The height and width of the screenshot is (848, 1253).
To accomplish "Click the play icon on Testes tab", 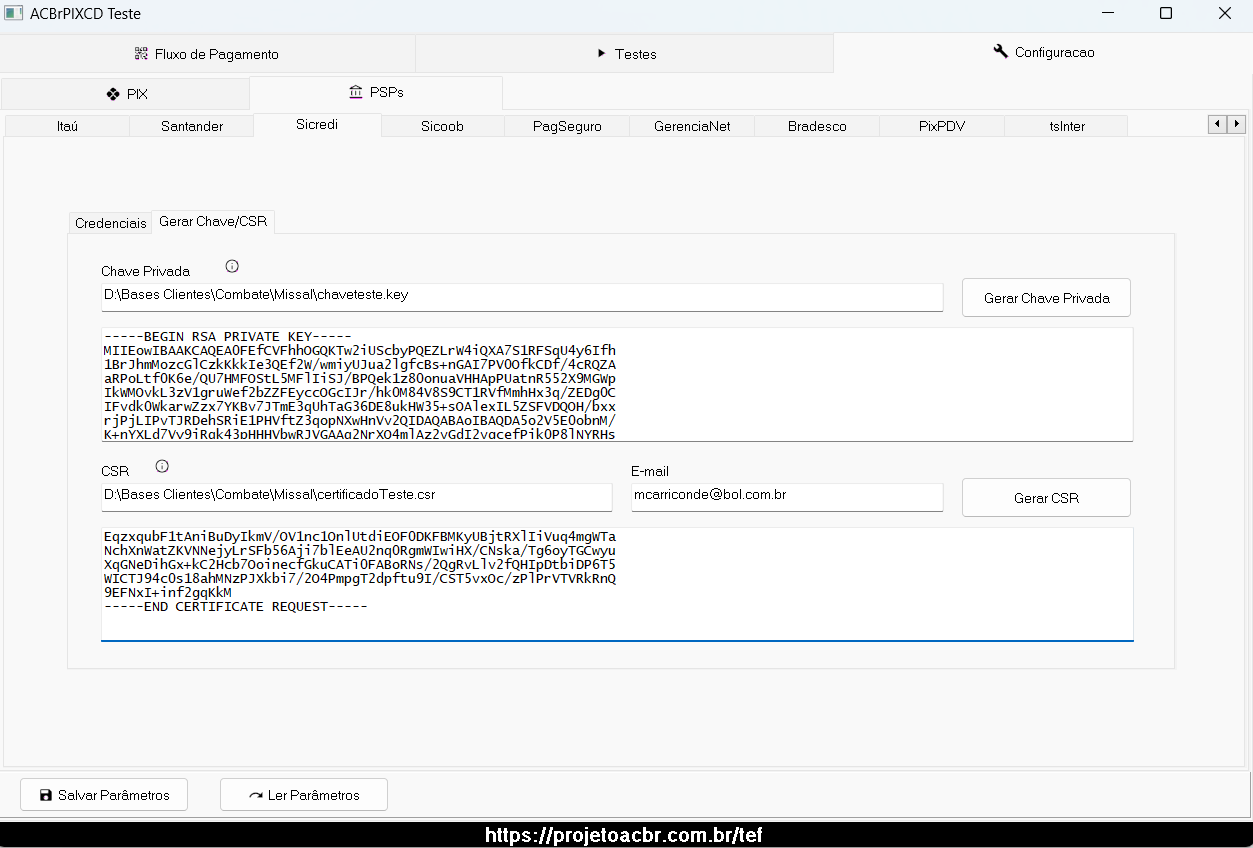I will 602,53.
